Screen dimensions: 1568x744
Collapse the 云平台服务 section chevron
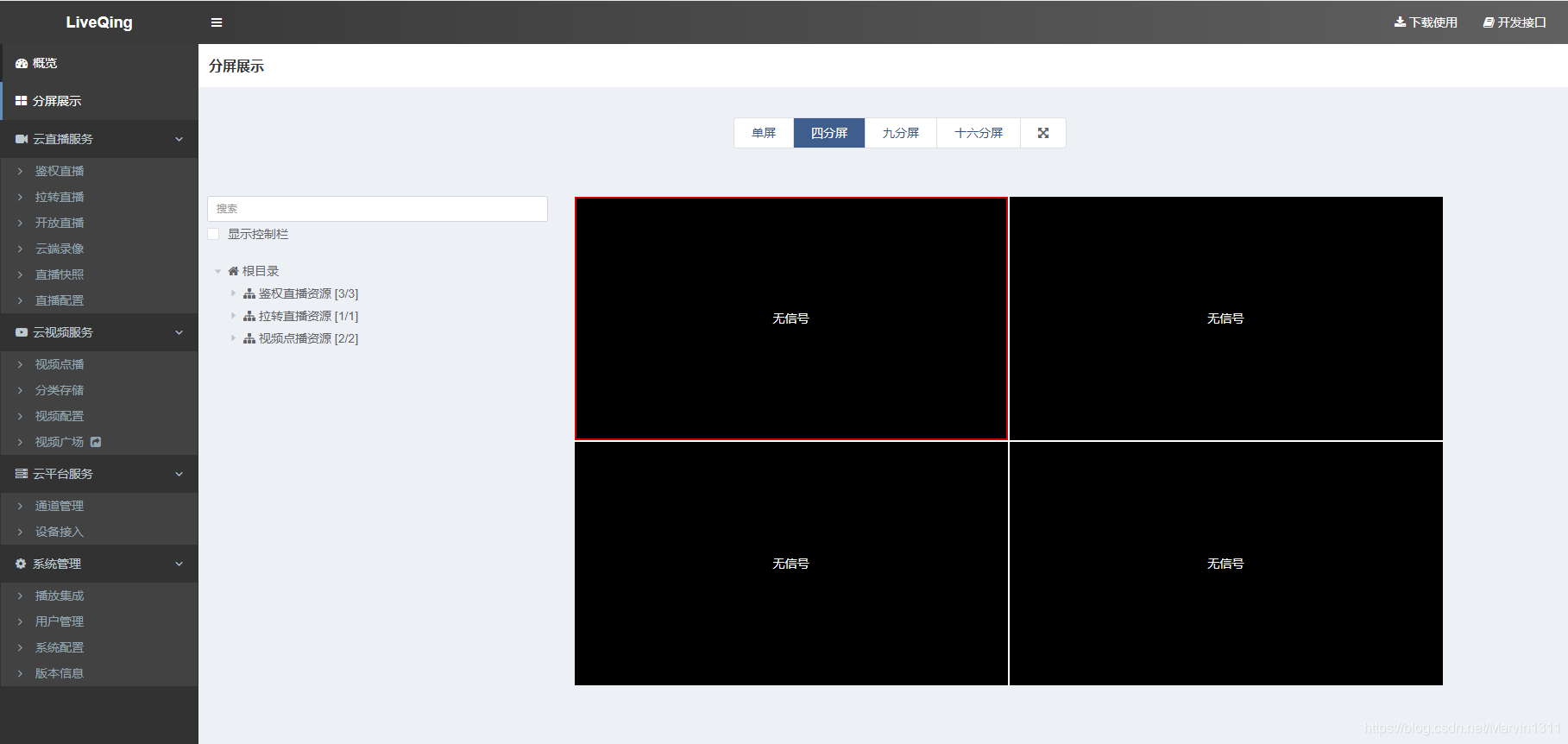pyautogui.click(x=179, y=474)
